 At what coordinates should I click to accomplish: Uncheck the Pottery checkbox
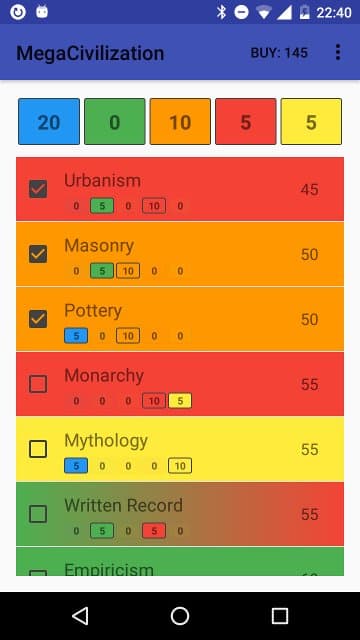click(x=38, y=319)
